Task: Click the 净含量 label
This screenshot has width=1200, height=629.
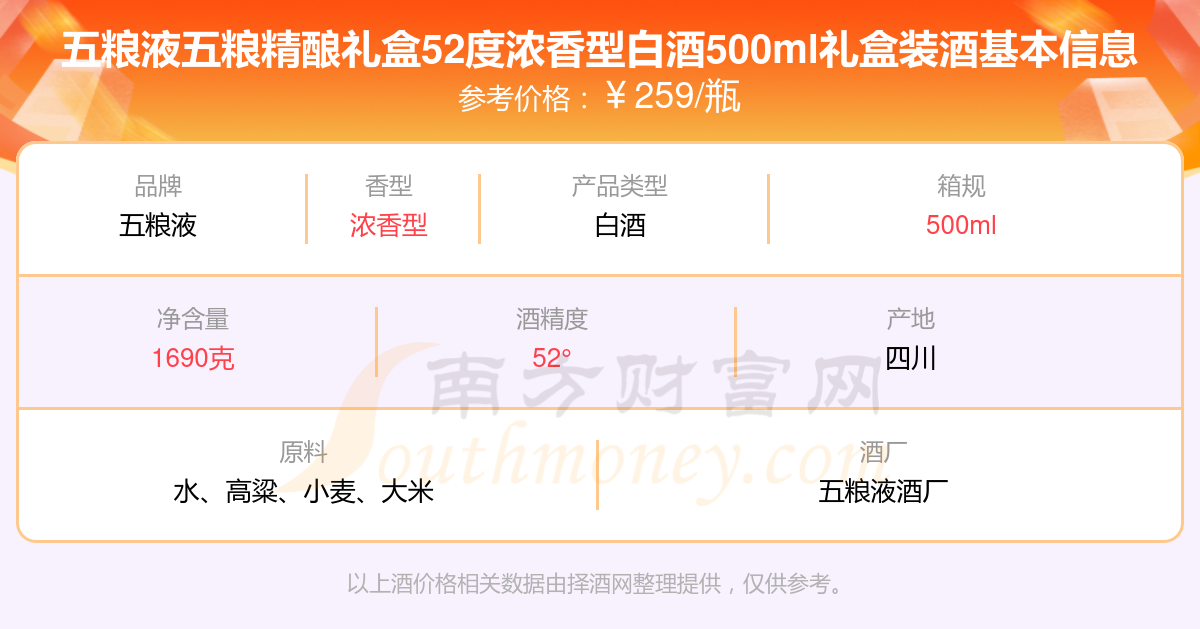Action: [193, 319]
